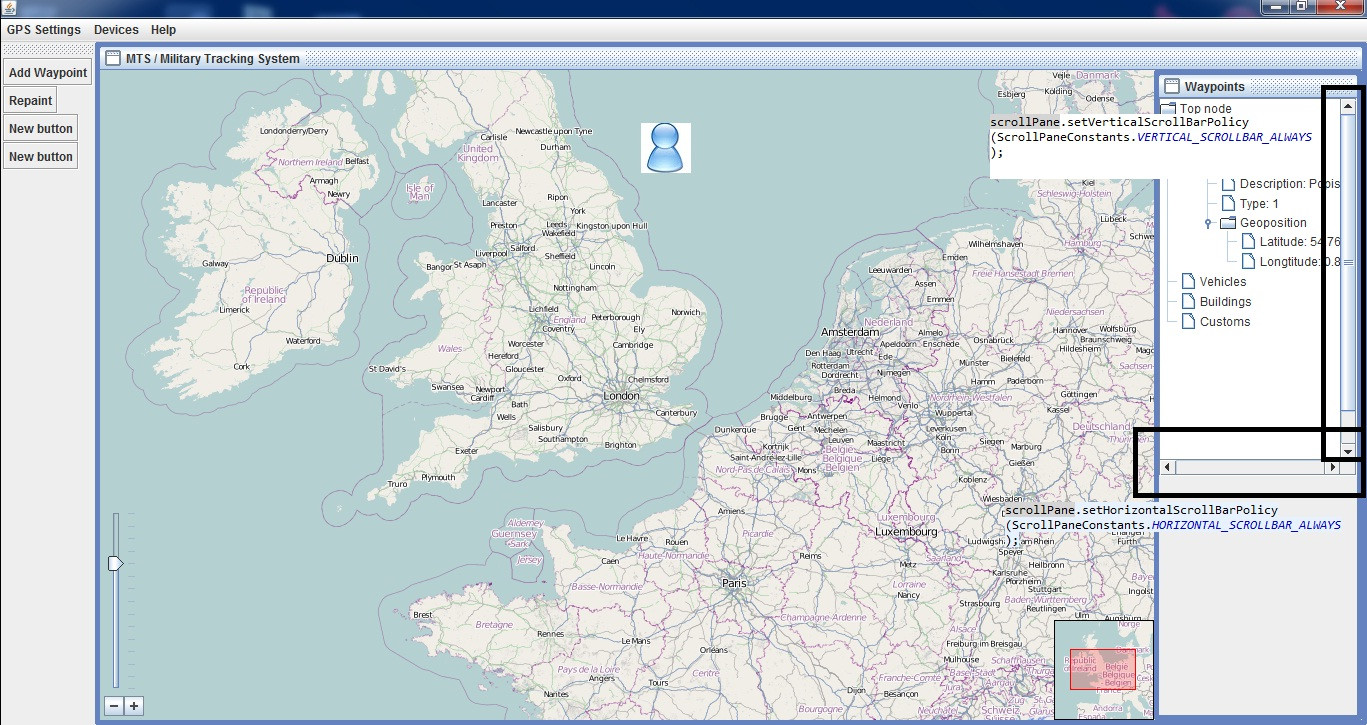Image resolution: width=1367 pixels, height=725 pixels.
Task: Click the 'Rennes' label on the map
Action: click(x=550, y=634)
